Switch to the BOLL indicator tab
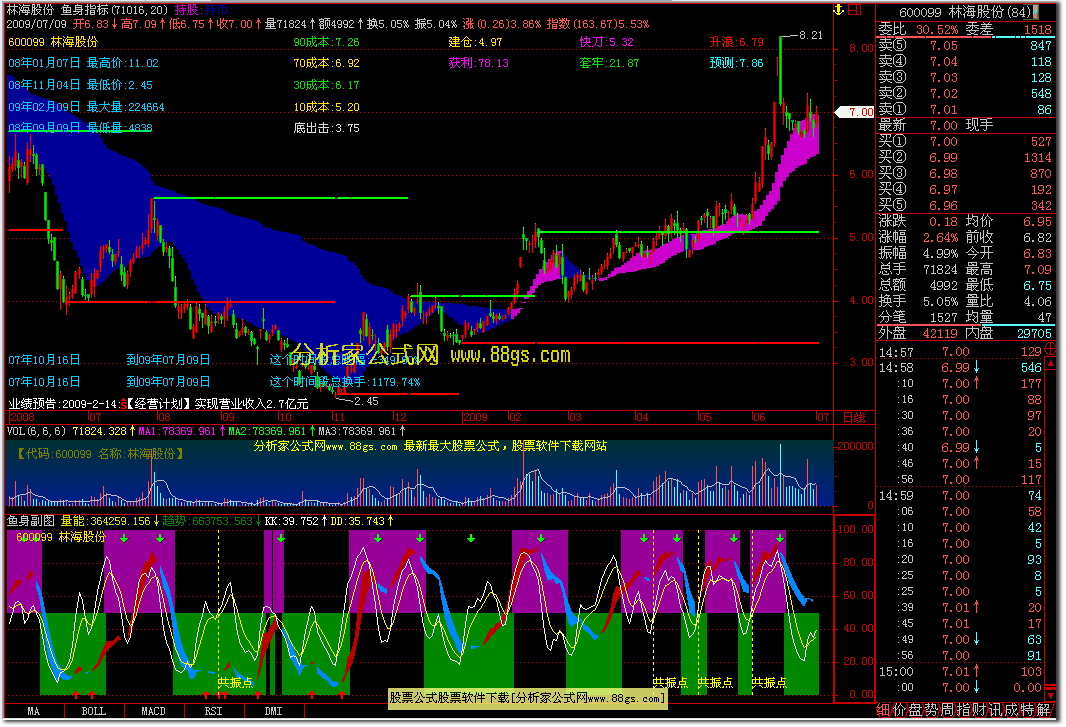1066x727 pixels. click(94, 711)
